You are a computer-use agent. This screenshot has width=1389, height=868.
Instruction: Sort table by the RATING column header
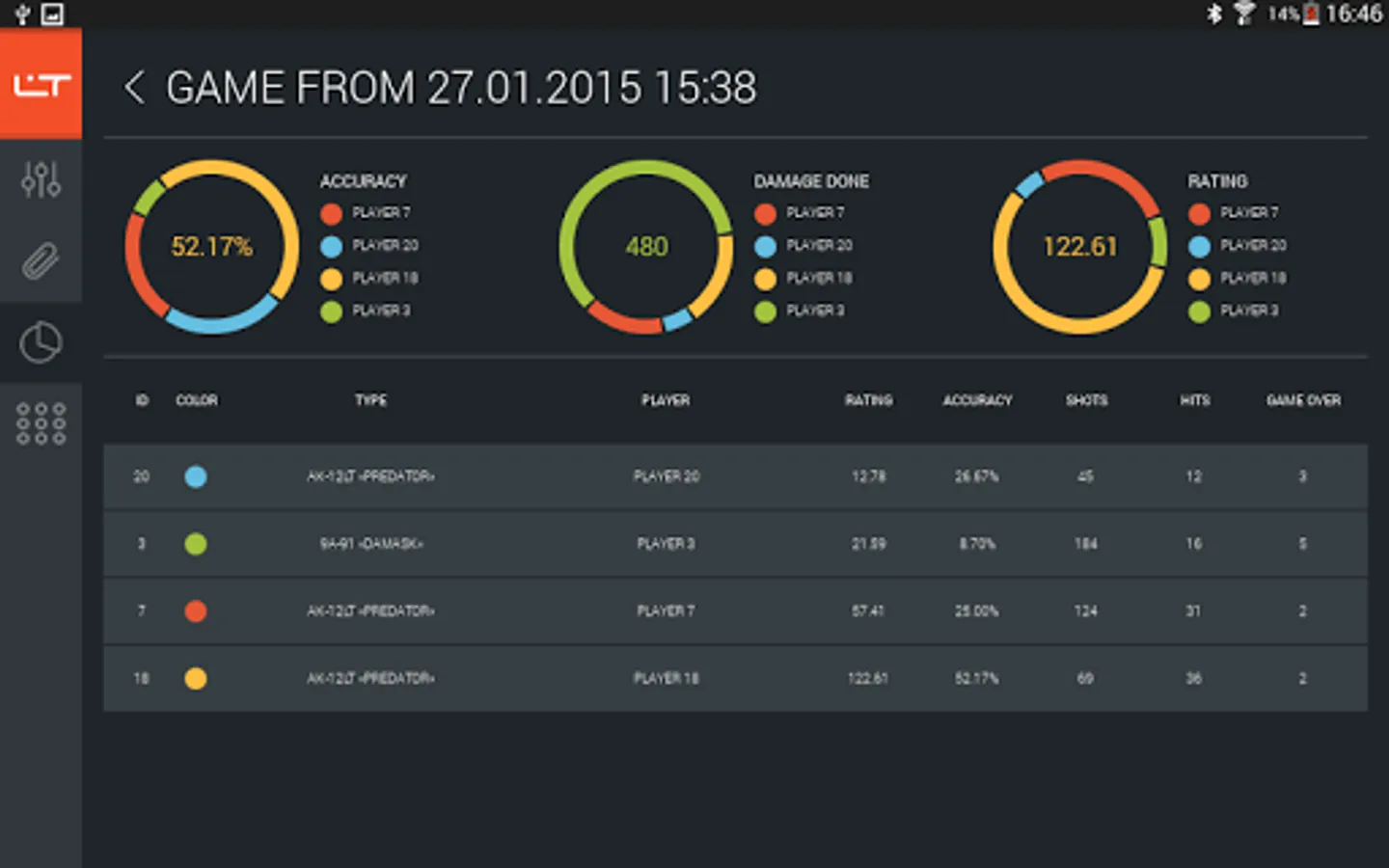pos(868,400)
